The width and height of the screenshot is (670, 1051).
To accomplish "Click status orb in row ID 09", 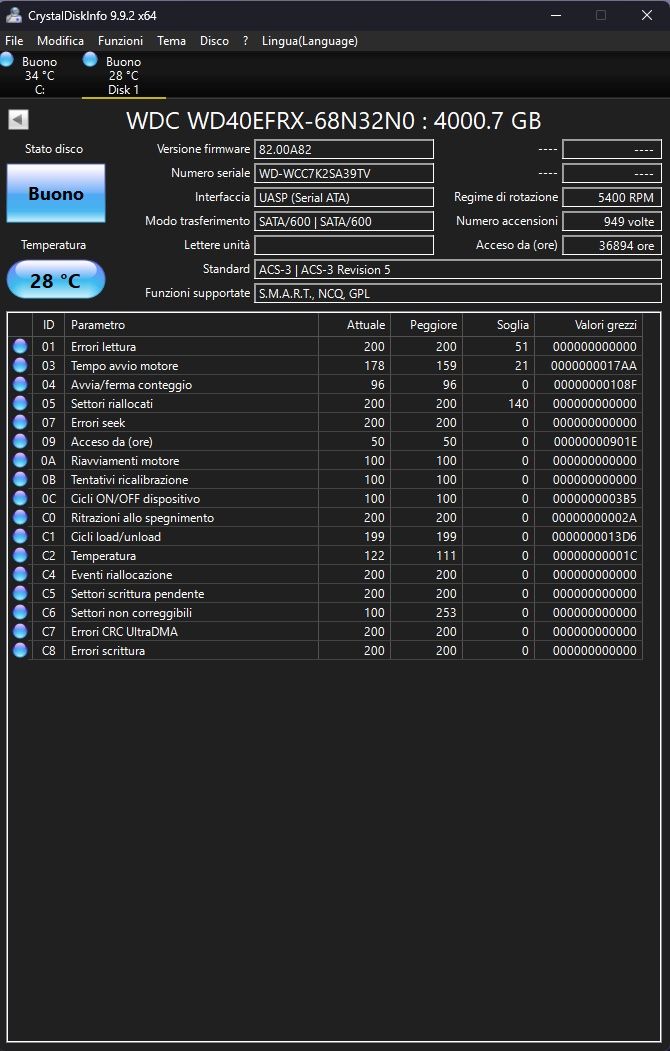I will click(20, 442).
